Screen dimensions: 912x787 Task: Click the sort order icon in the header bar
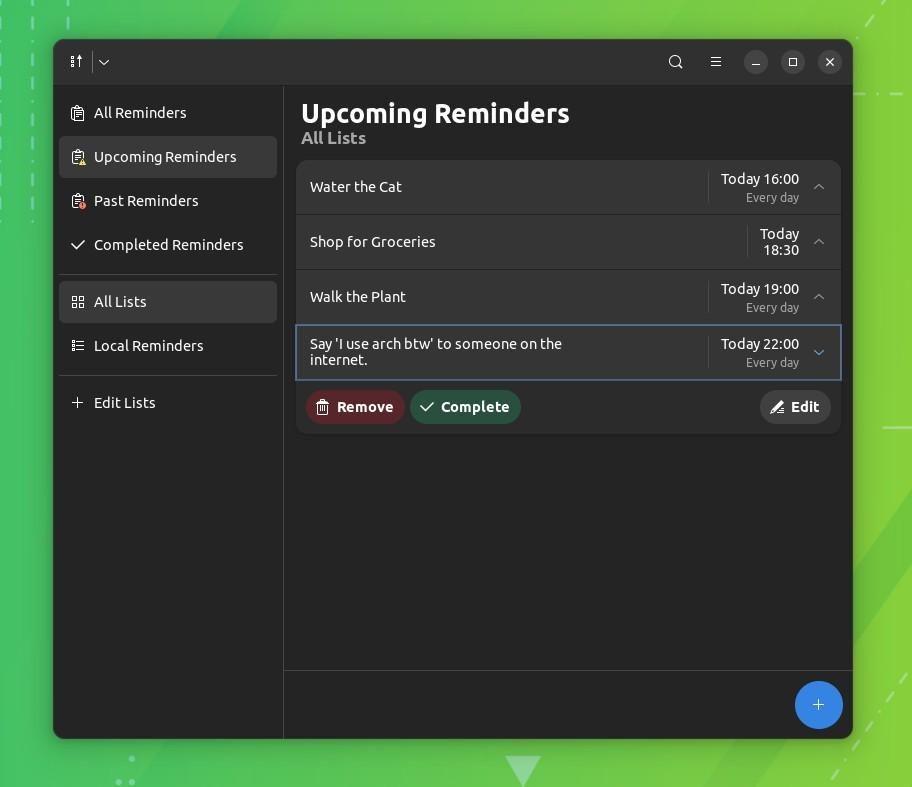75,61
